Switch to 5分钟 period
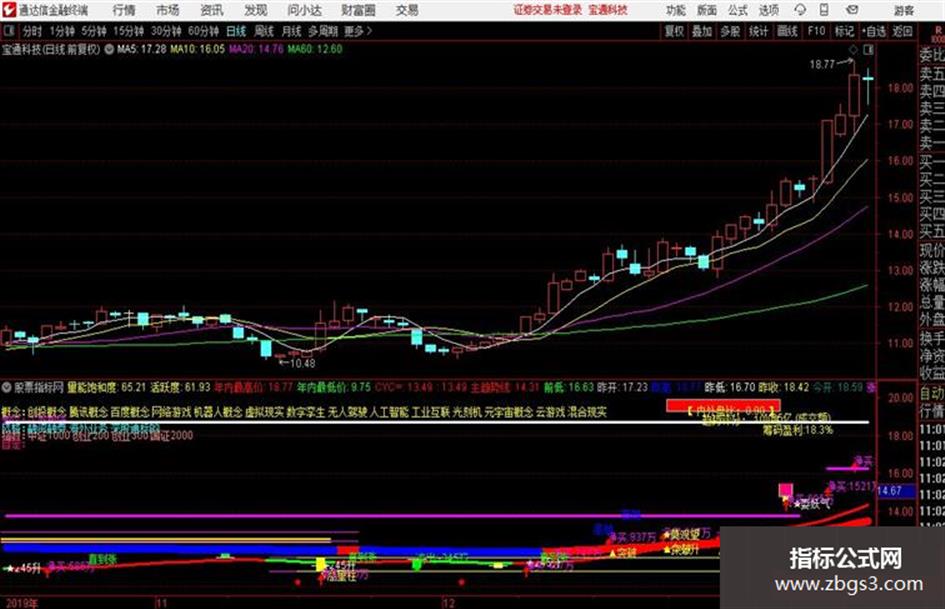The image size is (945, 609). tap(93, 31)
